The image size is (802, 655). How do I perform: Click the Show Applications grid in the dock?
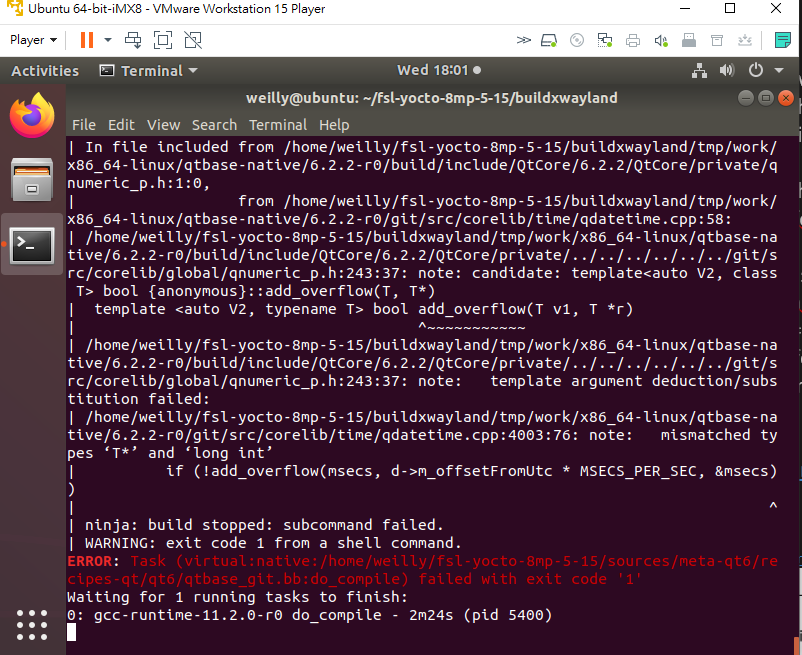32,625
